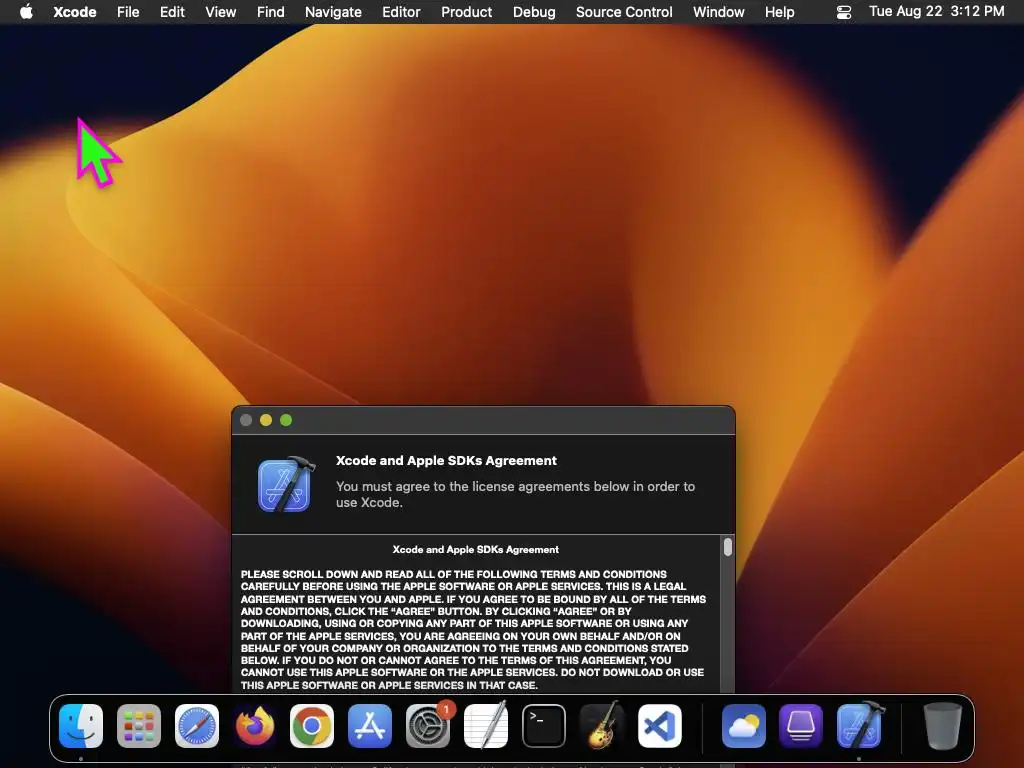Image resolution: width=1024 pixels, height=768 pixels.
Task: Open the Source Control menu
Action: [x=624, y=12]
